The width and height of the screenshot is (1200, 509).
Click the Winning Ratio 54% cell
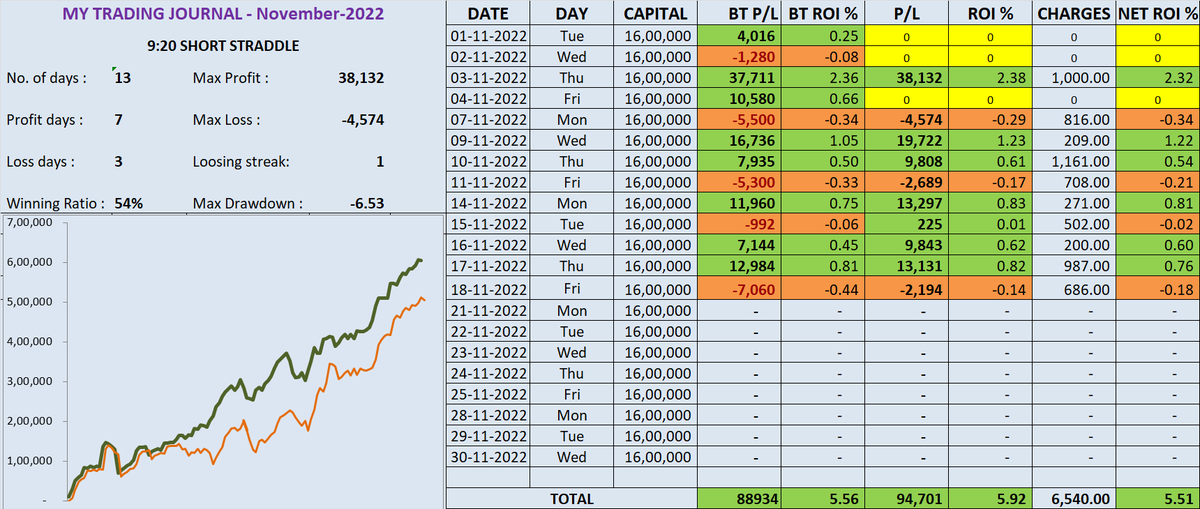[129, 203]
